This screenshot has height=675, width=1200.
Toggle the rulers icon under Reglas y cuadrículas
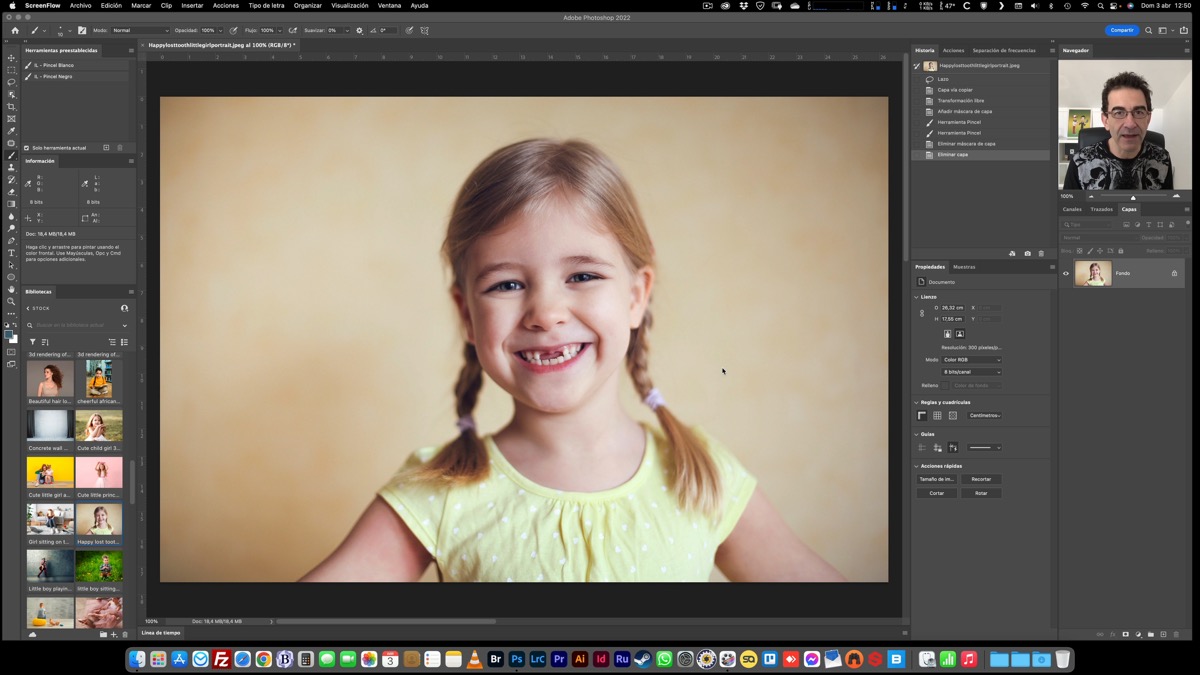[x=922, y=415]
